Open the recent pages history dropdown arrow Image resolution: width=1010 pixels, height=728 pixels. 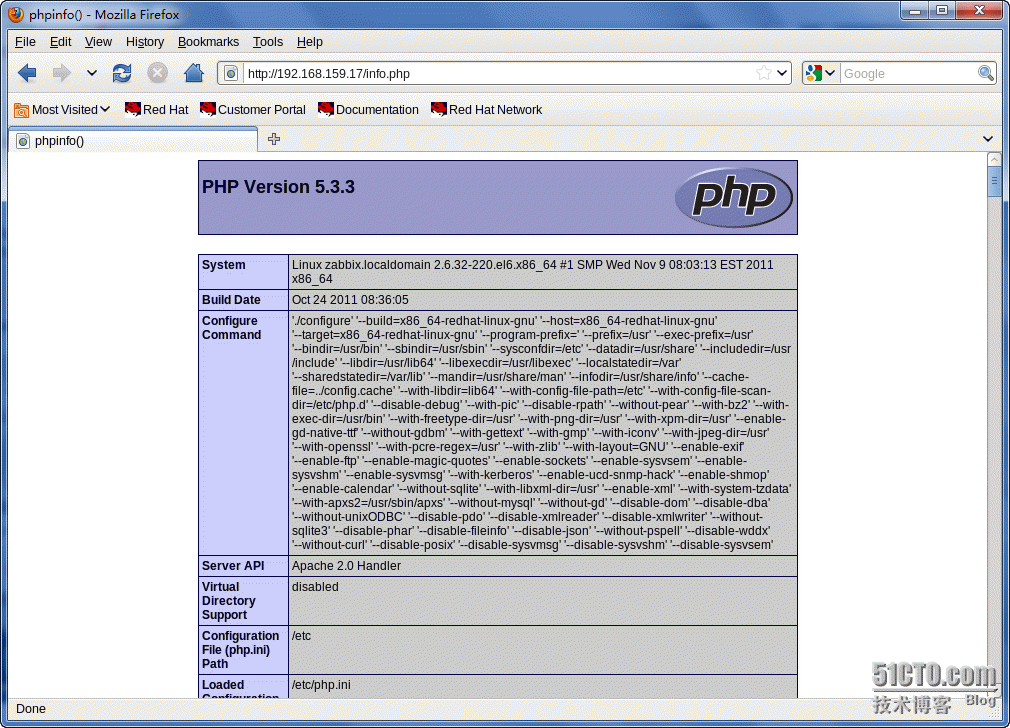coord(91,73)
